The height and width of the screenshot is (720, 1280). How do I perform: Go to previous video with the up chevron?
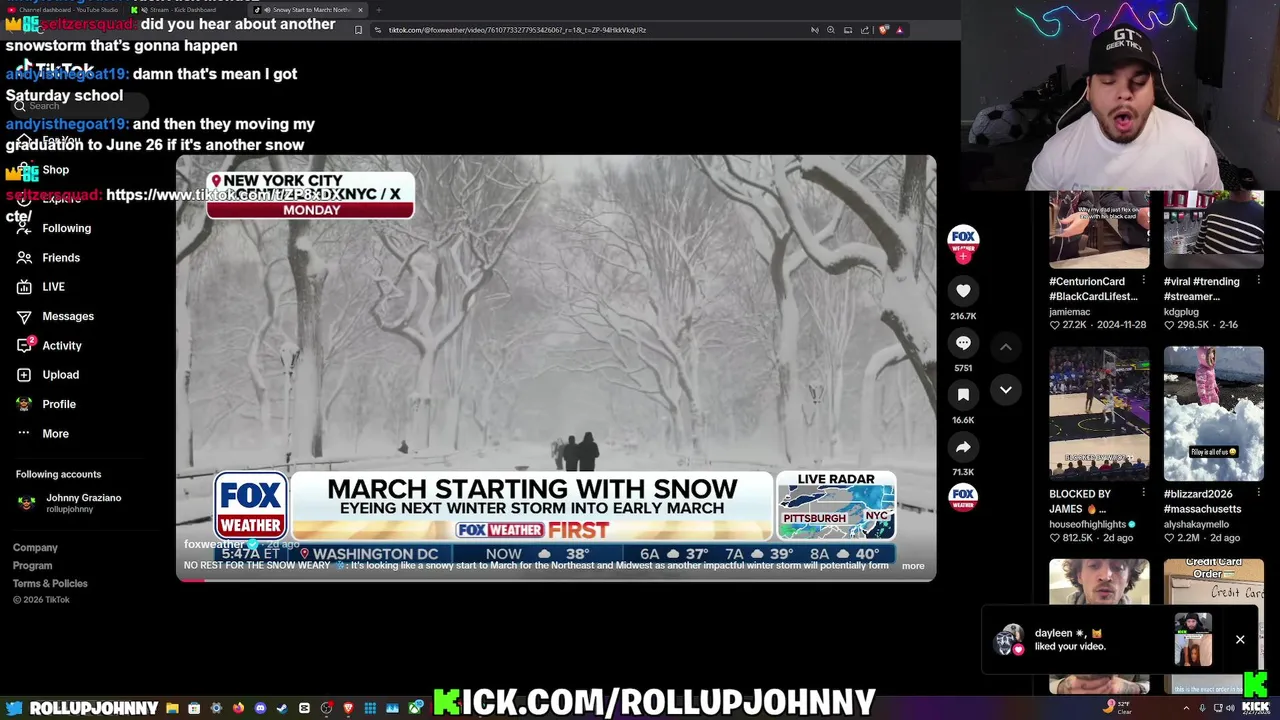[1006, 347]
